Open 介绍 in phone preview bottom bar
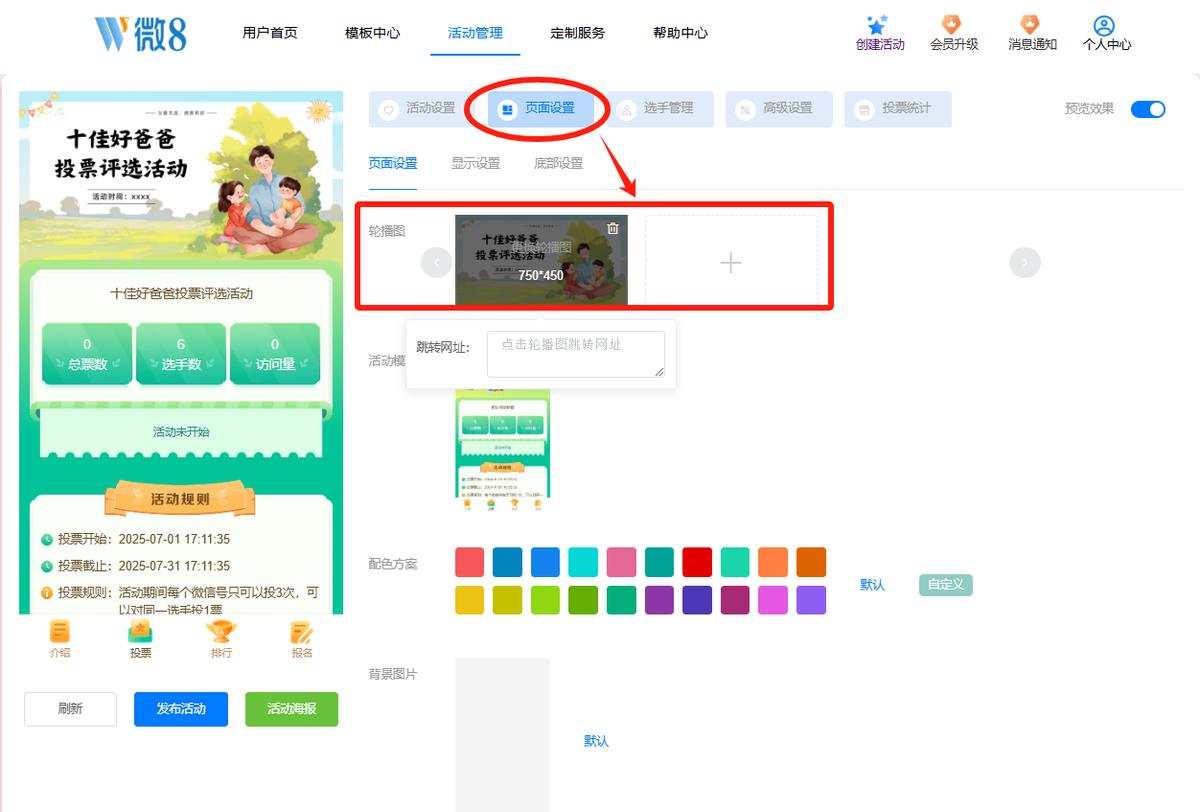The width and height of the screenshot is (1200, 812). 60,639
